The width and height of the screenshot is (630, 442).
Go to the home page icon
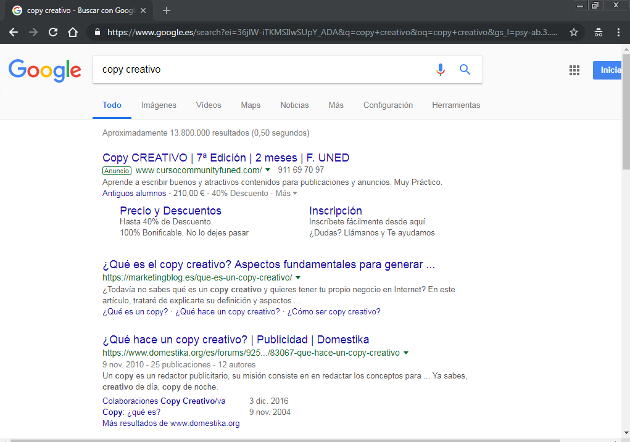(x=73, y=32)
